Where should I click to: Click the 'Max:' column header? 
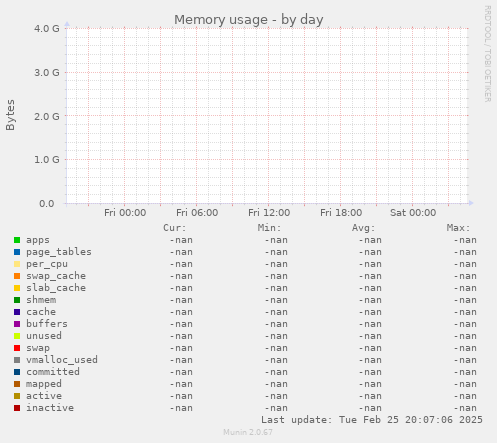[458, 228]
